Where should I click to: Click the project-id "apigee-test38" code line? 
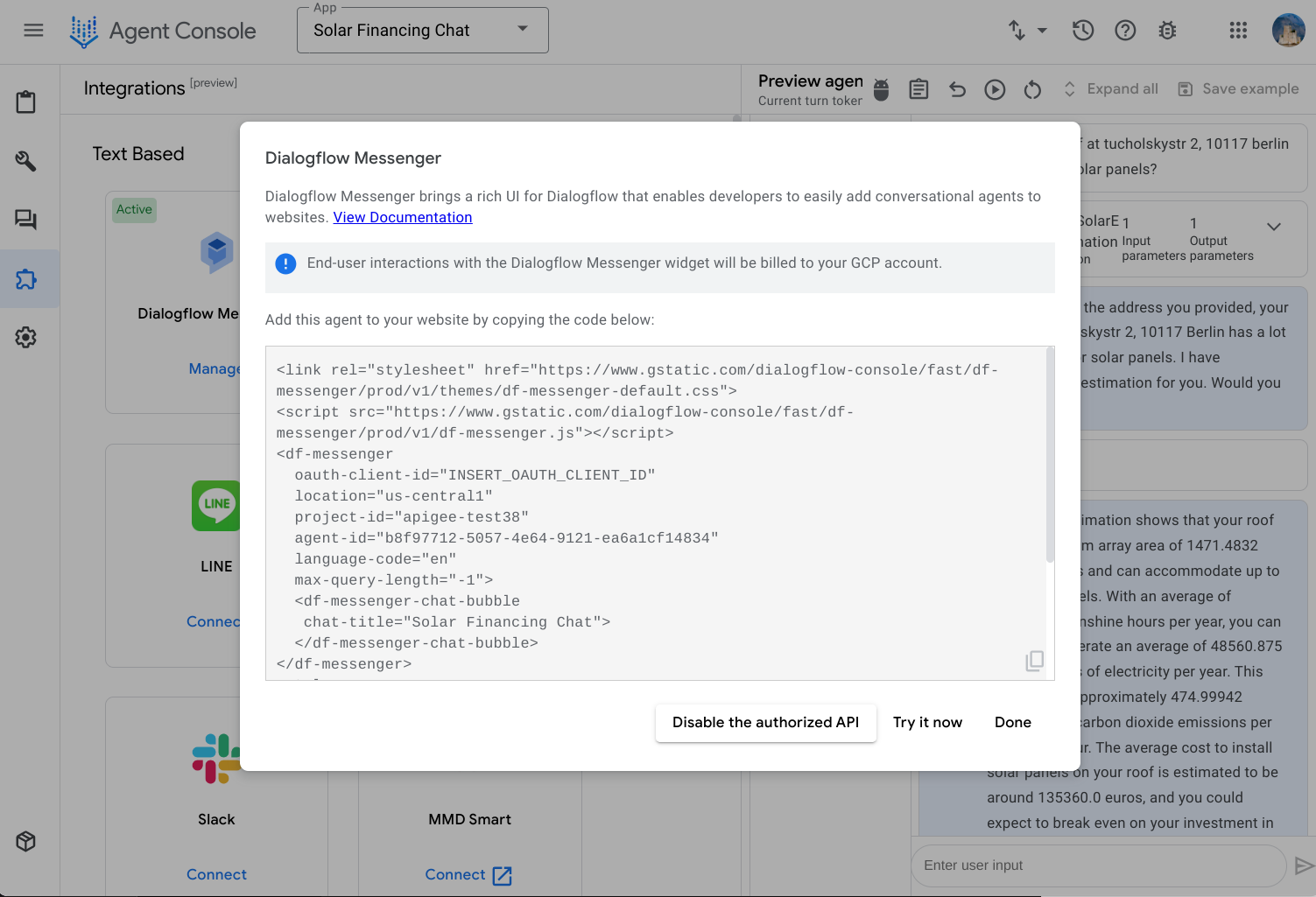coord(412,517)
